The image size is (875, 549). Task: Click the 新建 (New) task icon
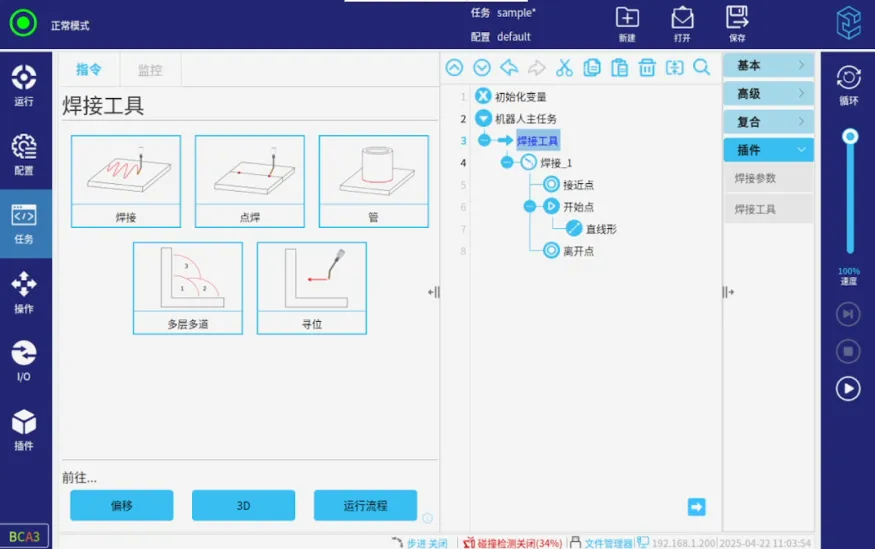tap(627, 25)
